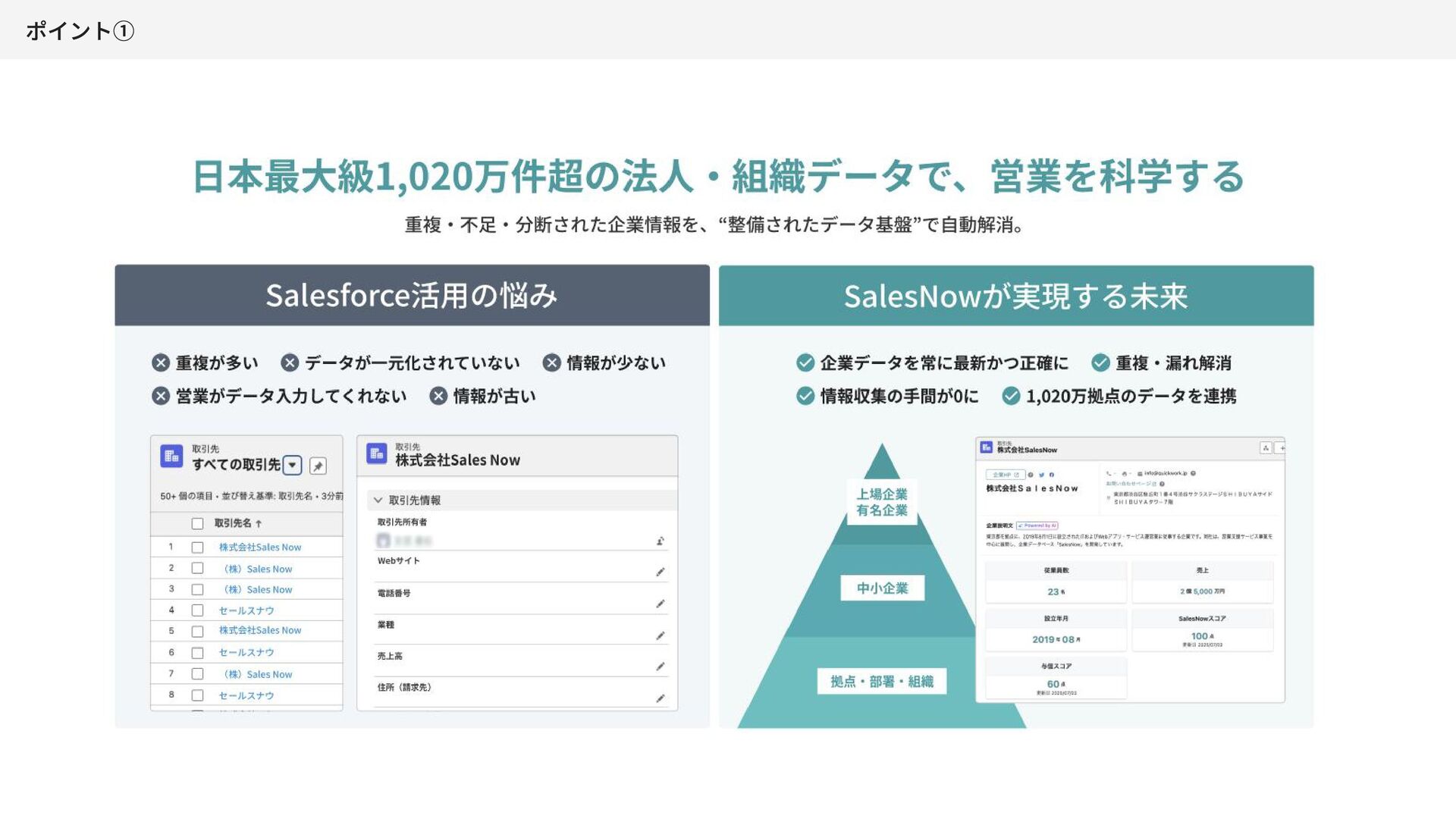The width and height of the screenshot is (1456, 819).
Task: Check the checkbox in row 5
Action: [x=197, y=631]
